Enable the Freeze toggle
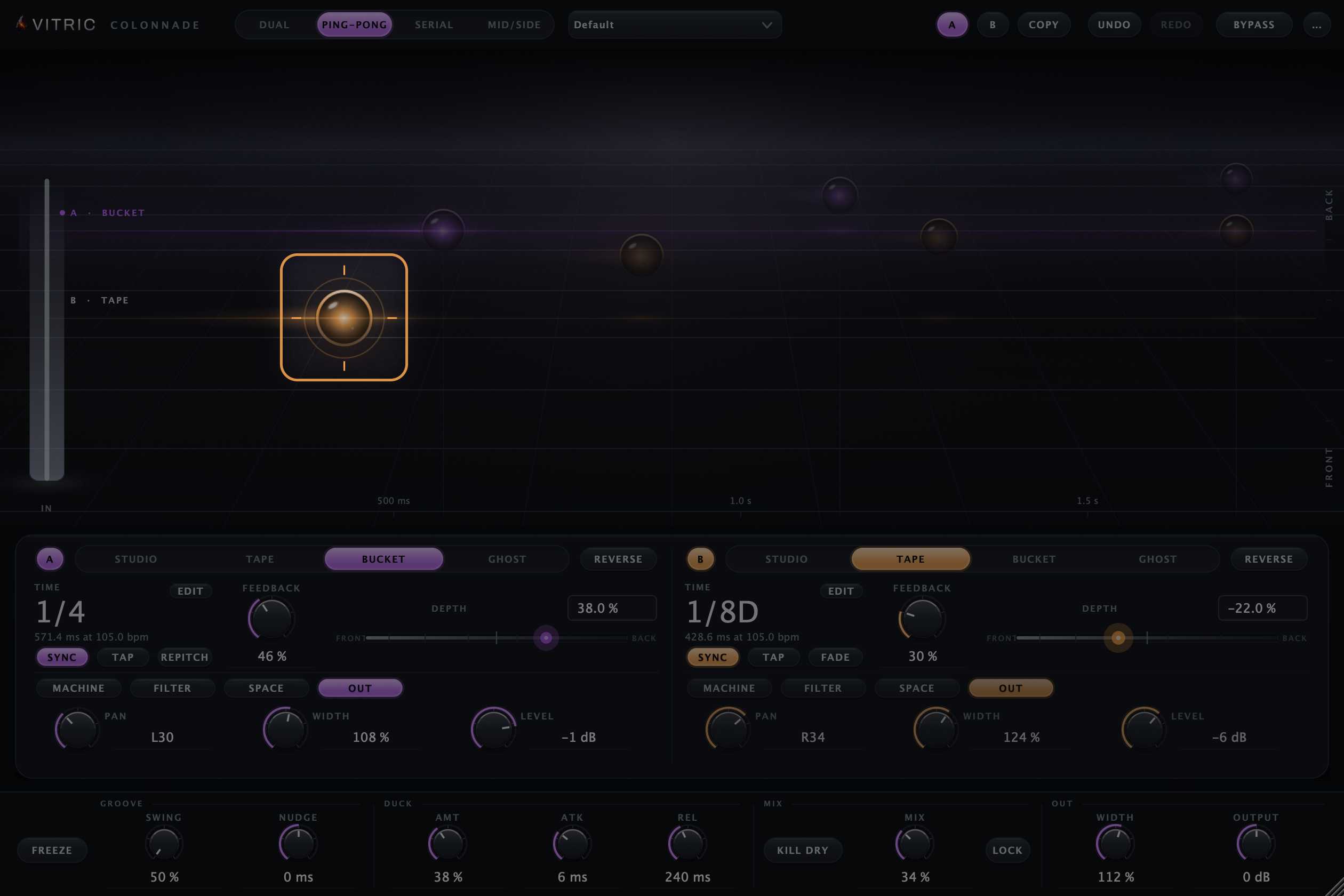This screenshot has width=1344, height=896. point(52,850)
